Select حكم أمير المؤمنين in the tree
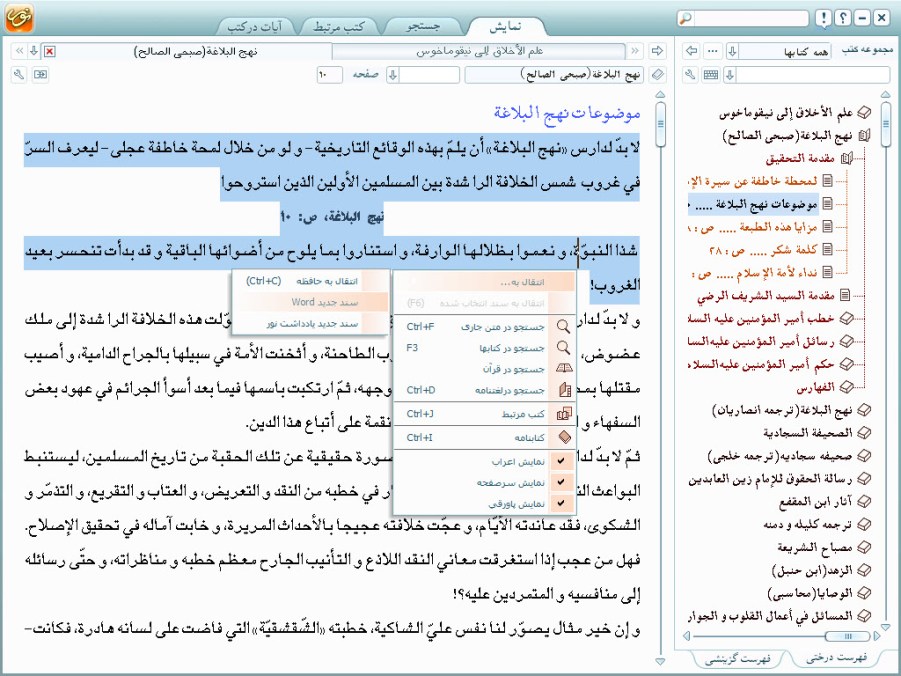 (761, 364)
